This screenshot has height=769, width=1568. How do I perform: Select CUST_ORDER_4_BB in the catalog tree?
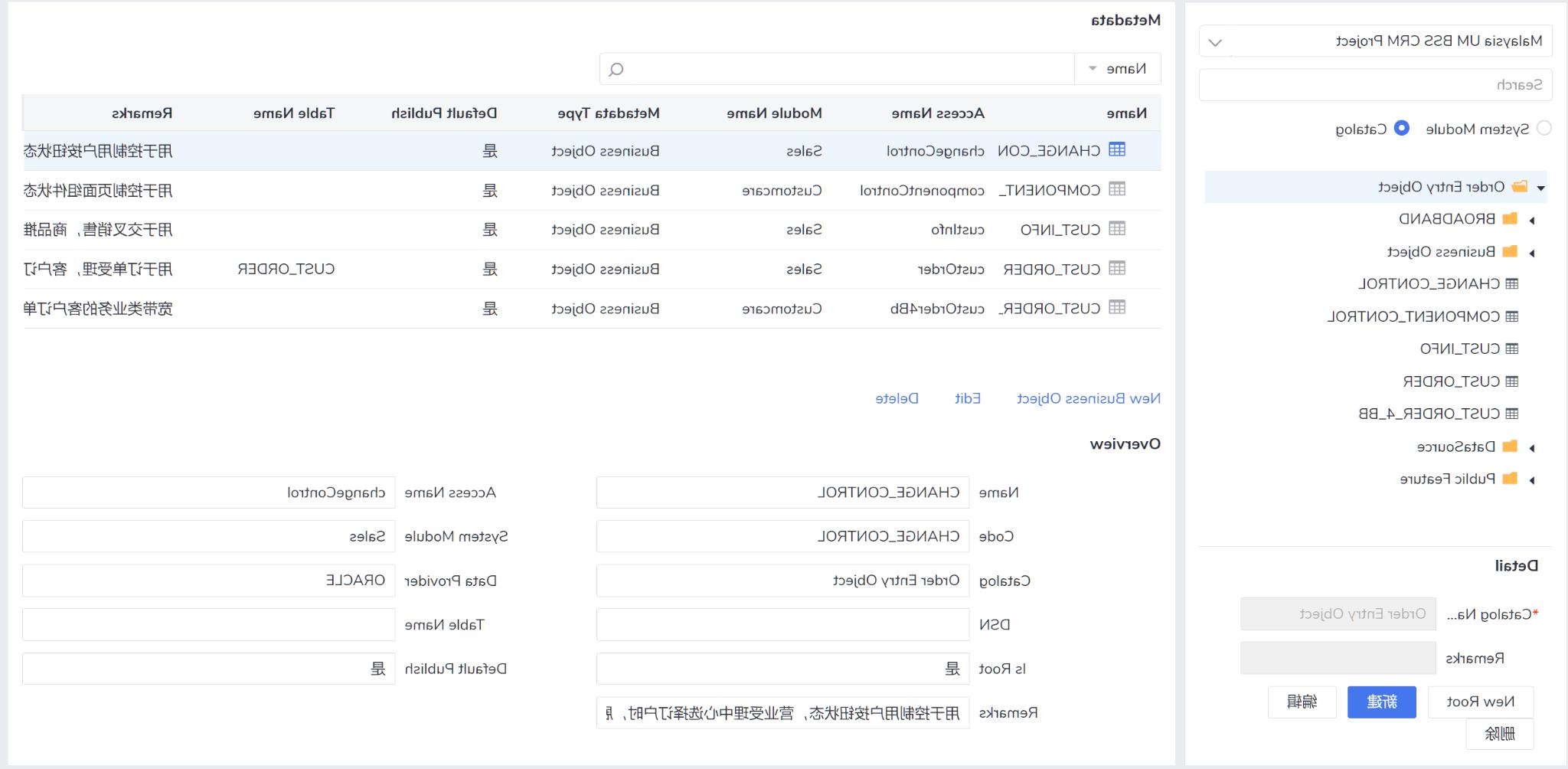click(x=1429, y=414)
